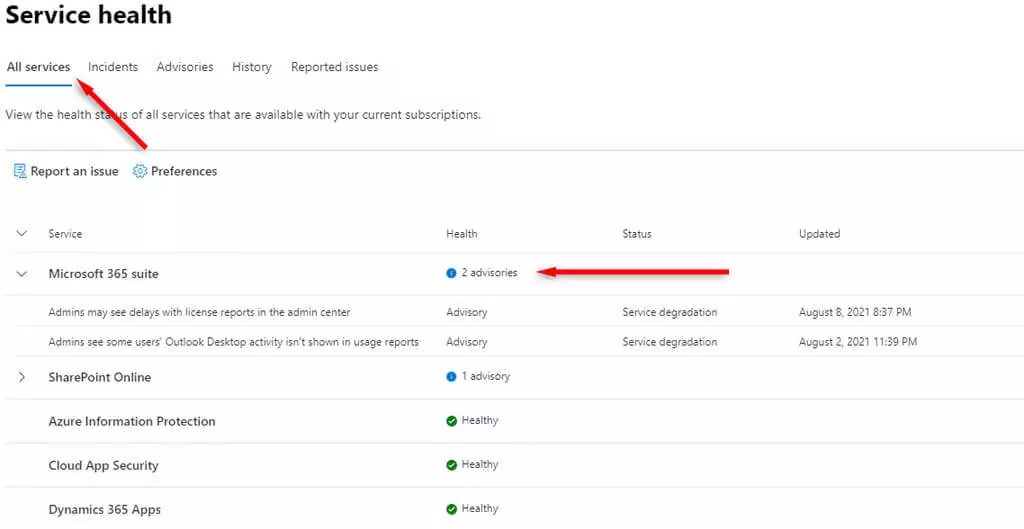Select Cloud App Security service
The width and height of the screenshot is (1024, 529).
click(103, 466)
